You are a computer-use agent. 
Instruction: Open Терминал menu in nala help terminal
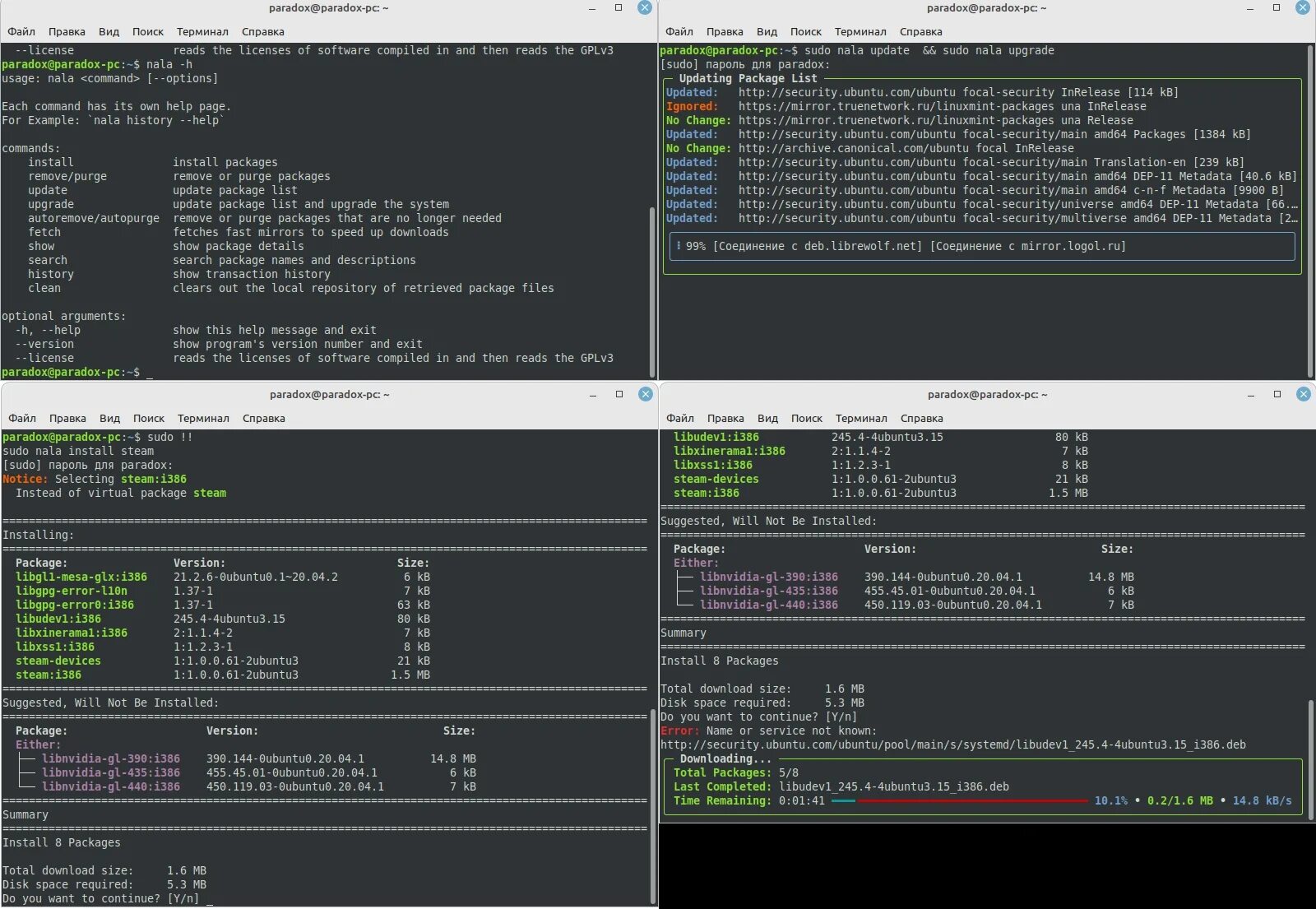coord(202,31)
